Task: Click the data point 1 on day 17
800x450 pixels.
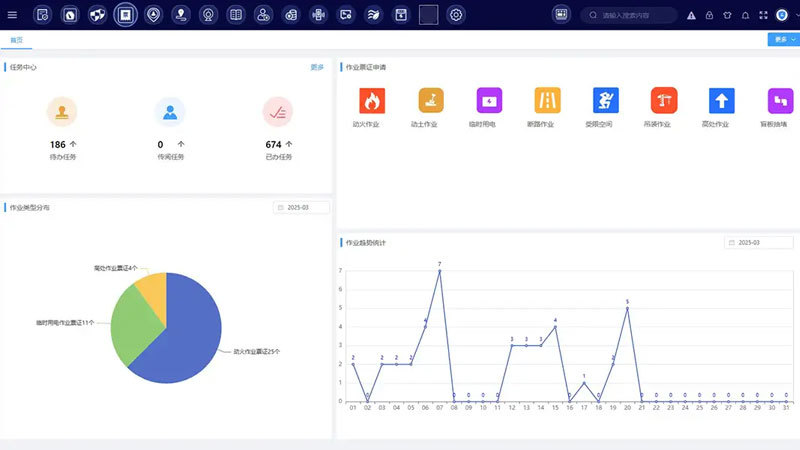Action: [584, 383]
